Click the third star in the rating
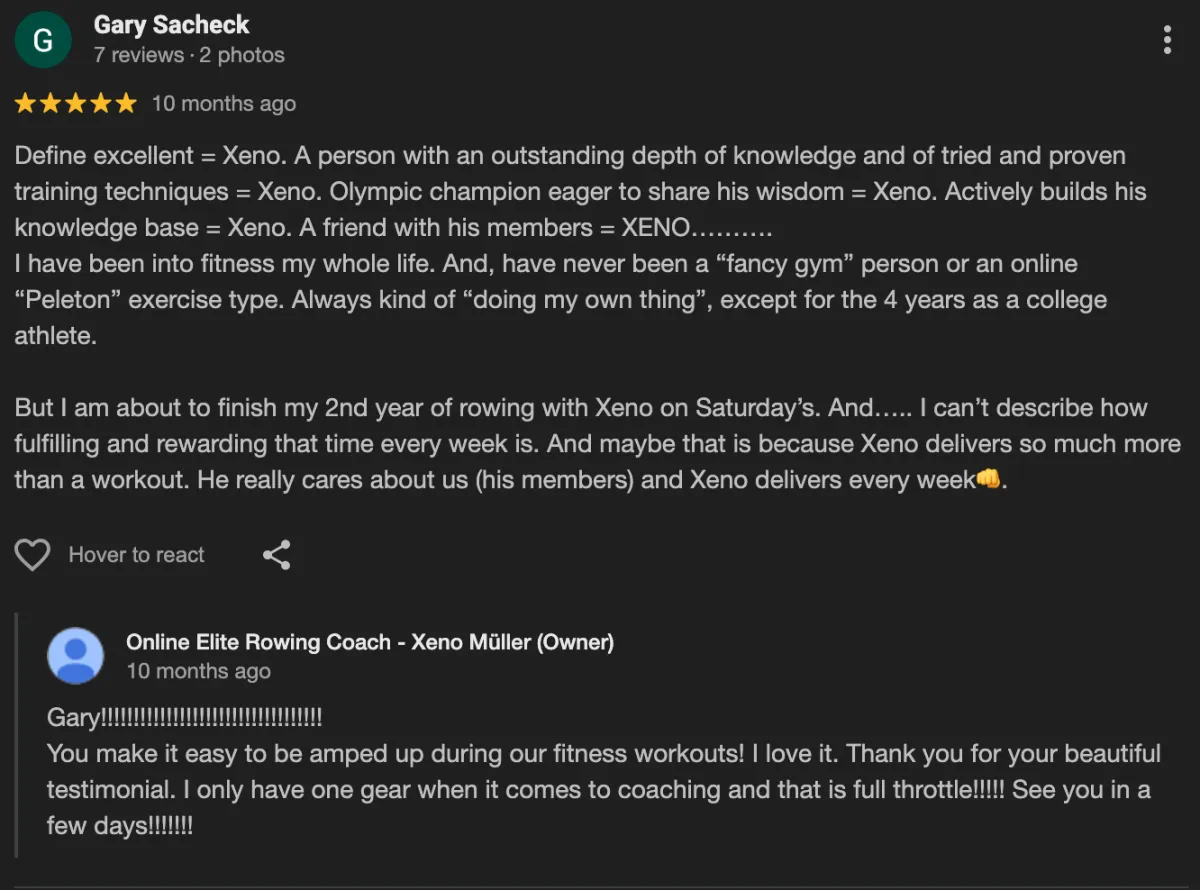The width and height of the screenshot is (1200, 890). pyautogui.click(x=76, y=104)
